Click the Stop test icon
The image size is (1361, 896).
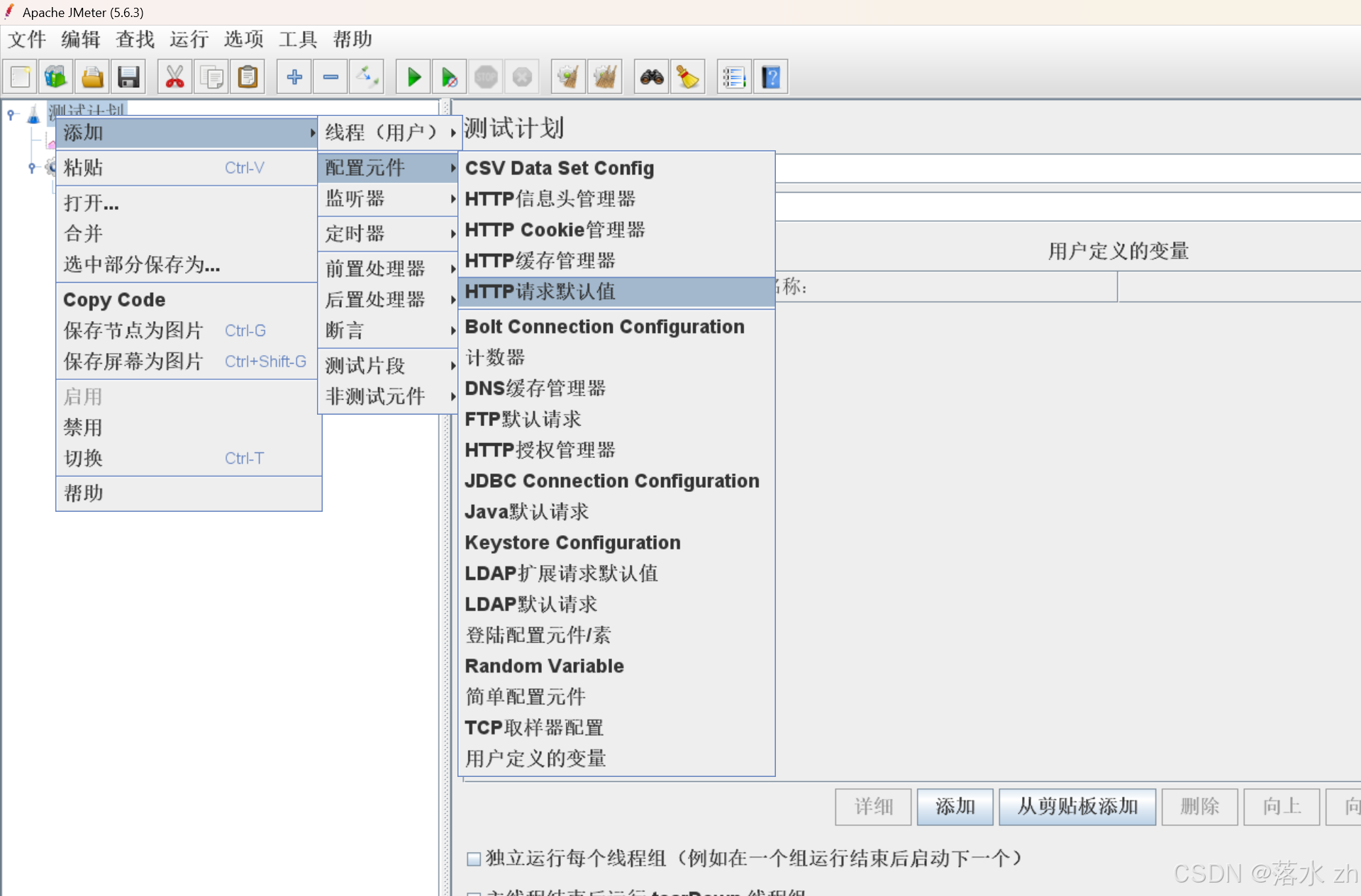[486, 77]
